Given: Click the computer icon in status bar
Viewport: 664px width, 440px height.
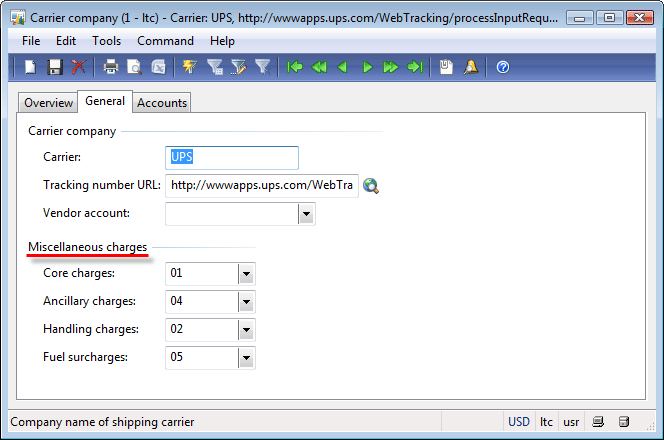Looking at the screenshot, I should click(x=598, y=422).
